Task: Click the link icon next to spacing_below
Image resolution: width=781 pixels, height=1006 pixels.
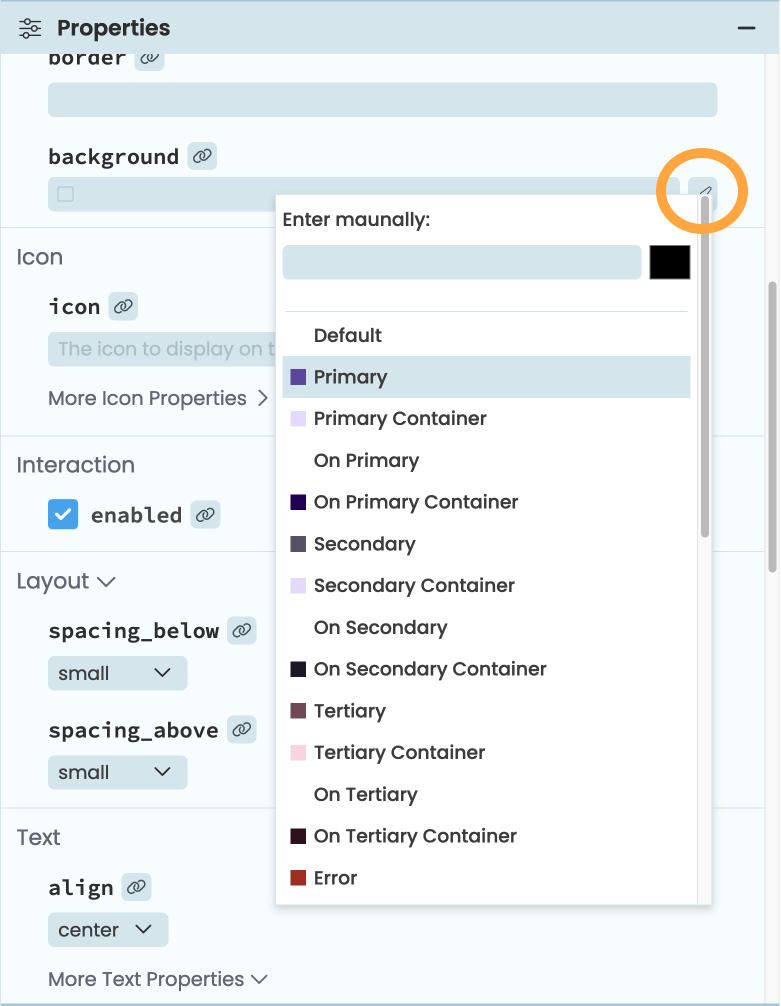Action: click(x=241, y=630)
